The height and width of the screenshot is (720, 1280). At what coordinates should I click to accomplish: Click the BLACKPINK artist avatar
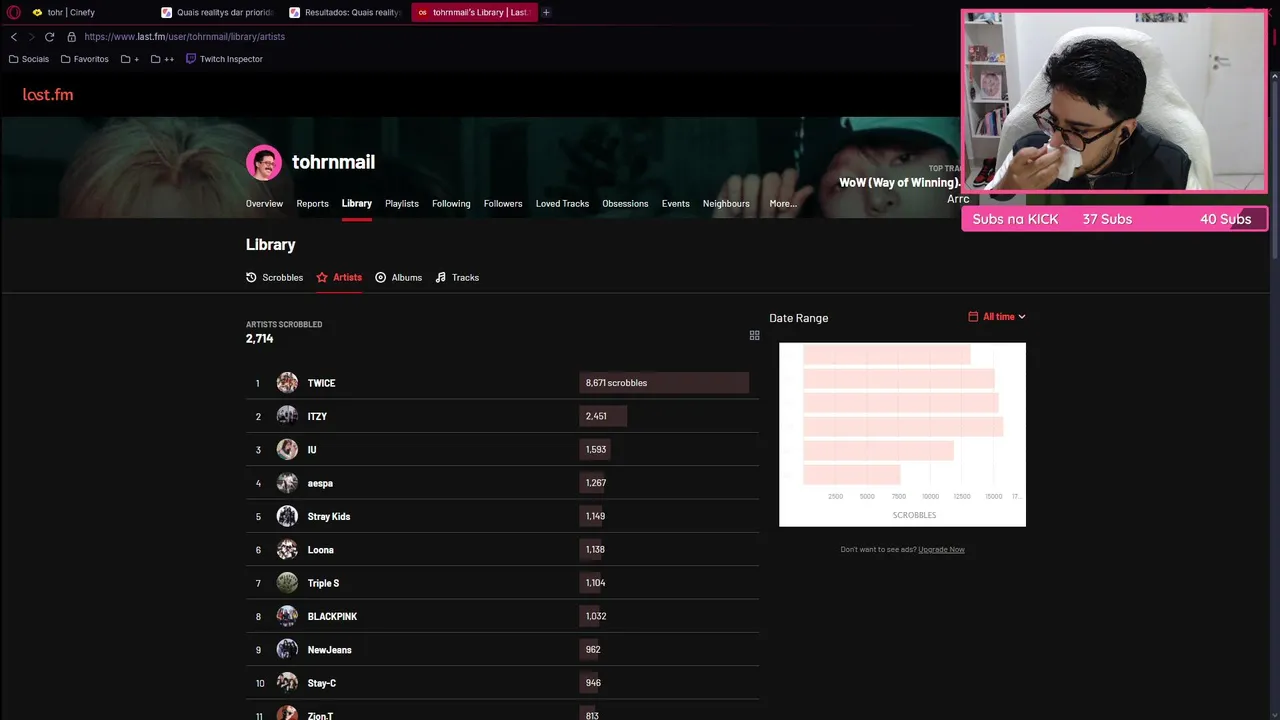click(287, 616)
